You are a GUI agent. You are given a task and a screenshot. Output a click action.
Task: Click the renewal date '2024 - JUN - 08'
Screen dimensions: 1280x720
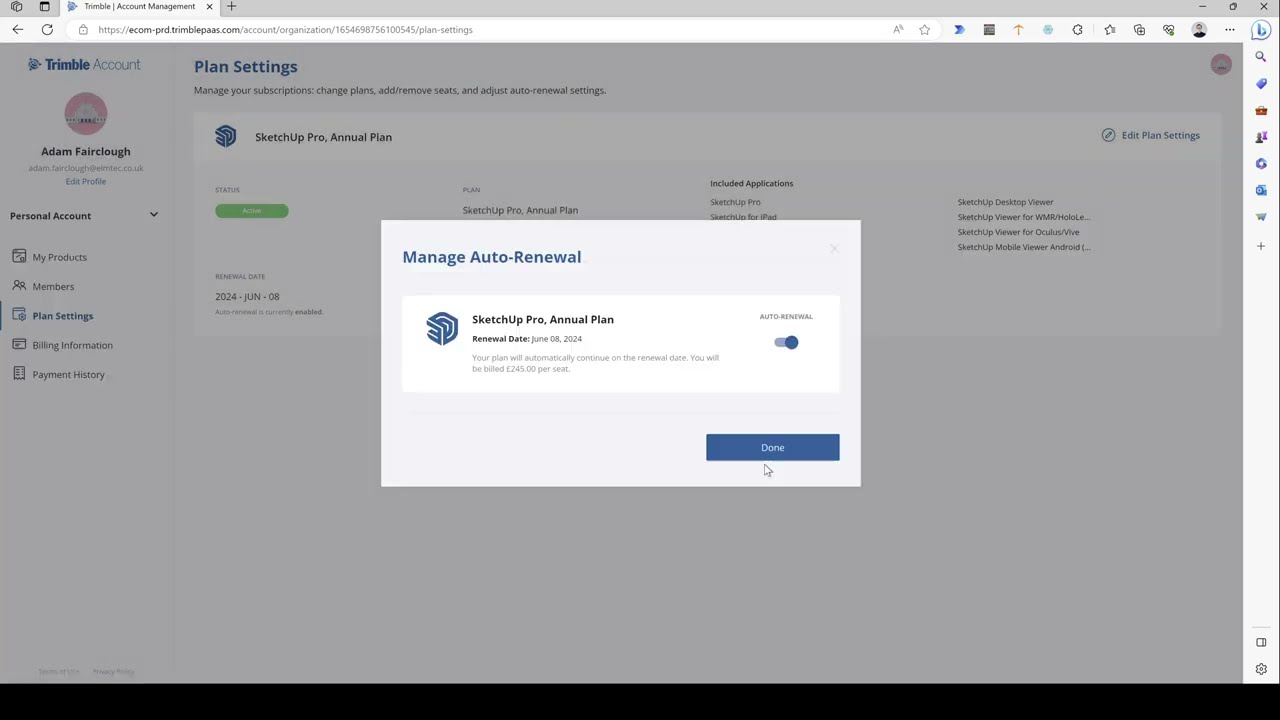pos(247,297)
